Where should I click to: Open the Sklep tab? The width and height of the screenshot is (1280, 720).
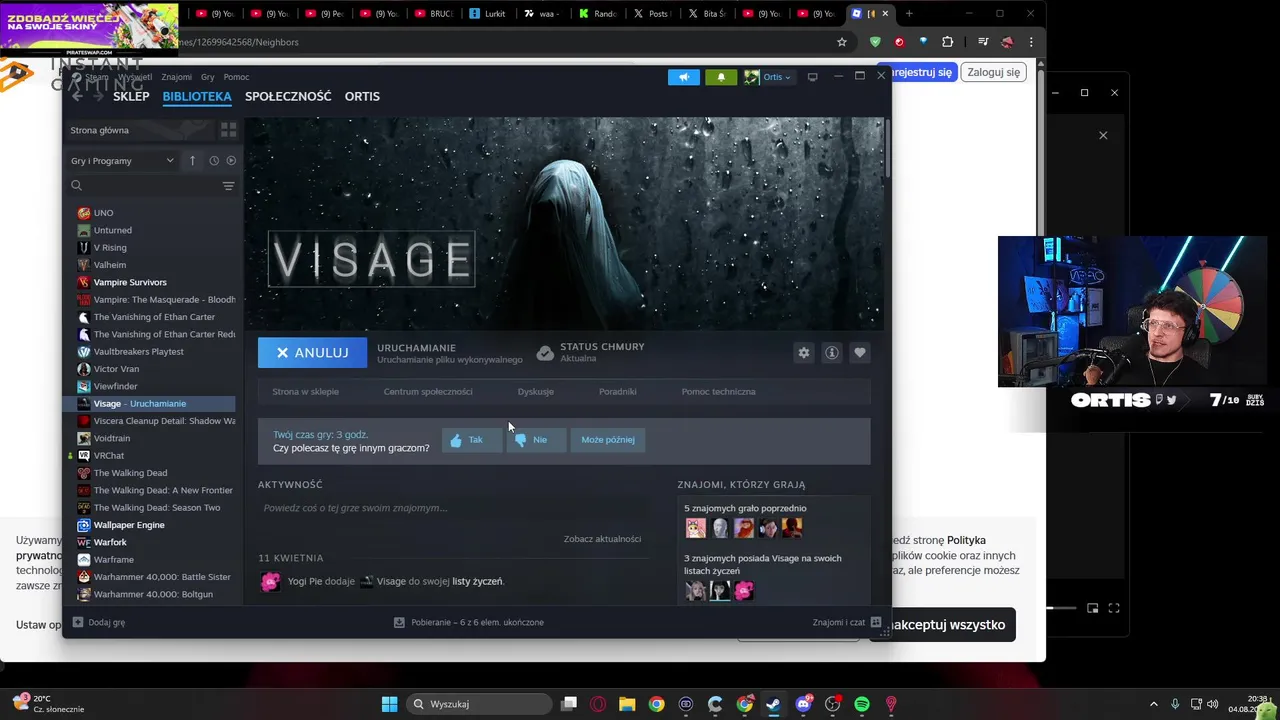131,96
